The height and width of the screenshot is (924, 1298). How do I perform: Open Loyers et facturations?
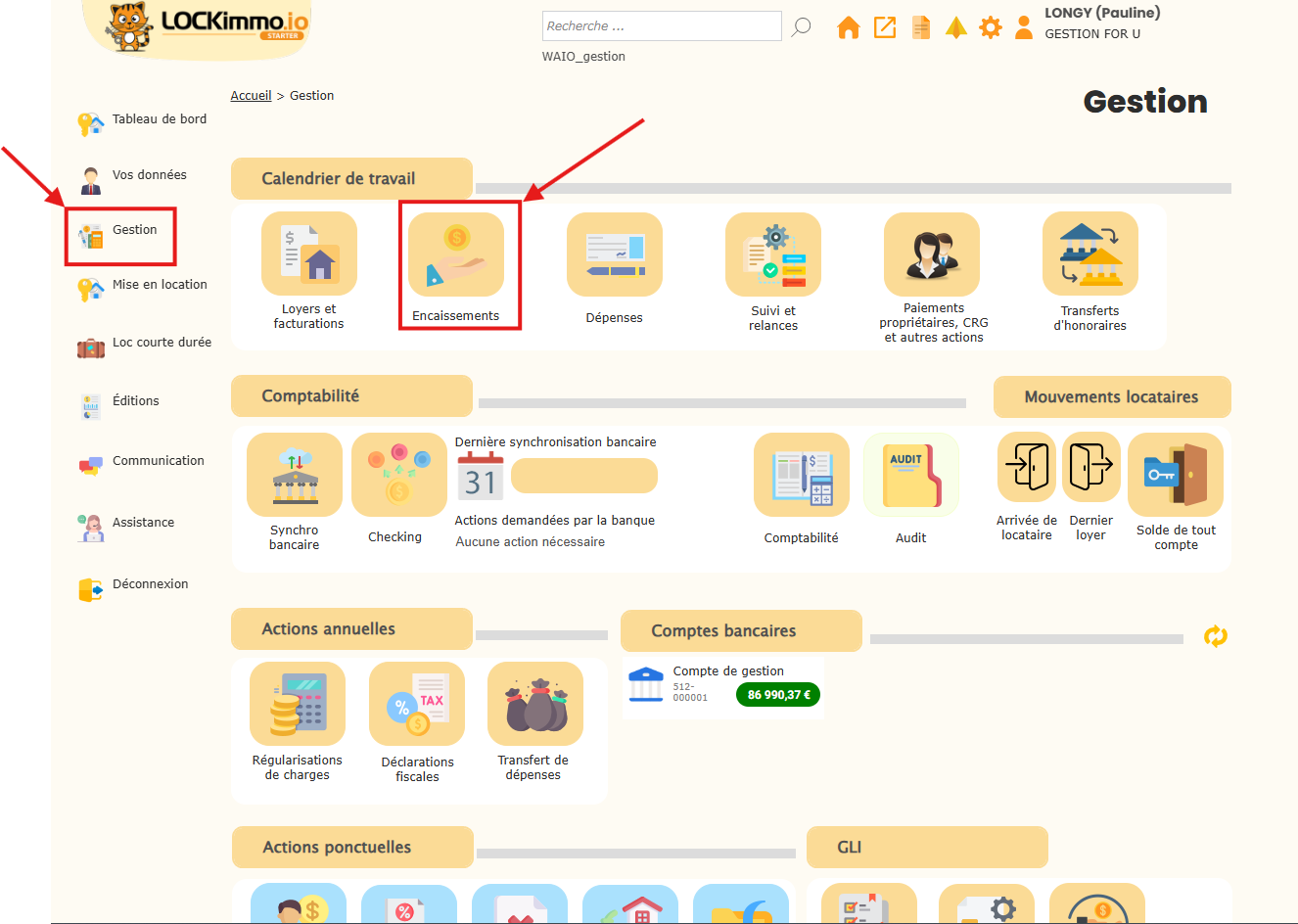click(309, 254)
